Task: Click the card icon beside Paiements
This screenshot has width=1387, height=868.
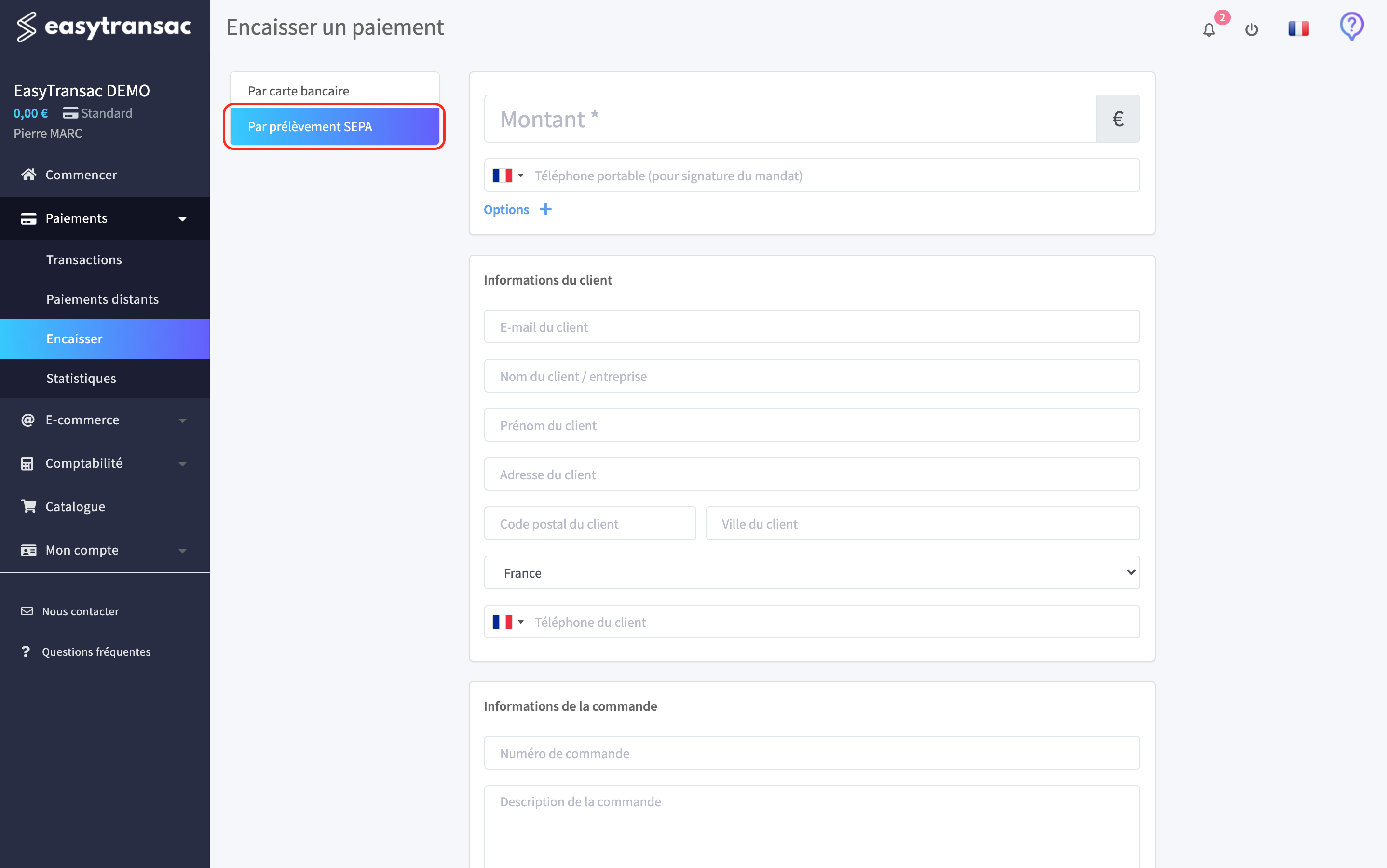Action: coord(29,218)
